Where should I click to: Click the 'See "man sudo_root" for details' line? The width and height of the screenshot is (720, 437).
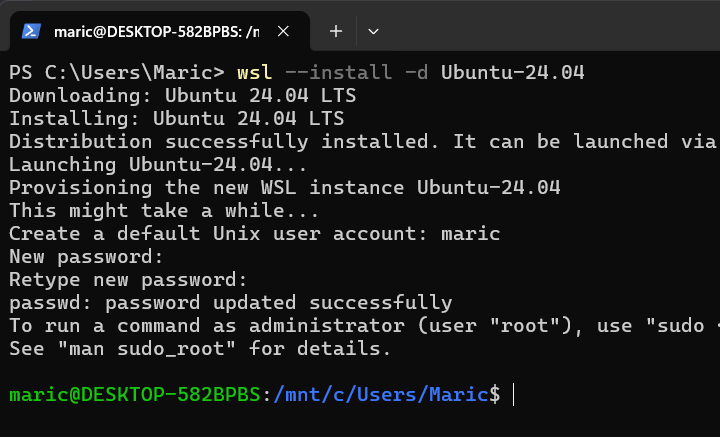point(200,348)
